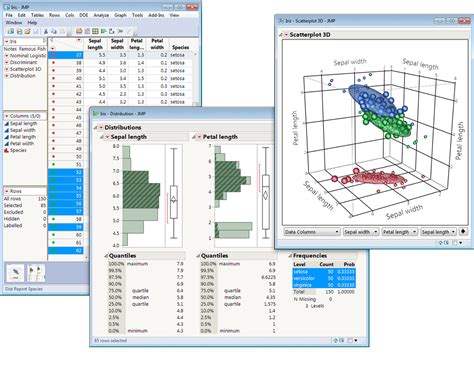Open the red triangle menu beside Distributions
Viewport: 474px width, 366px height.
[x=101, y=127]
